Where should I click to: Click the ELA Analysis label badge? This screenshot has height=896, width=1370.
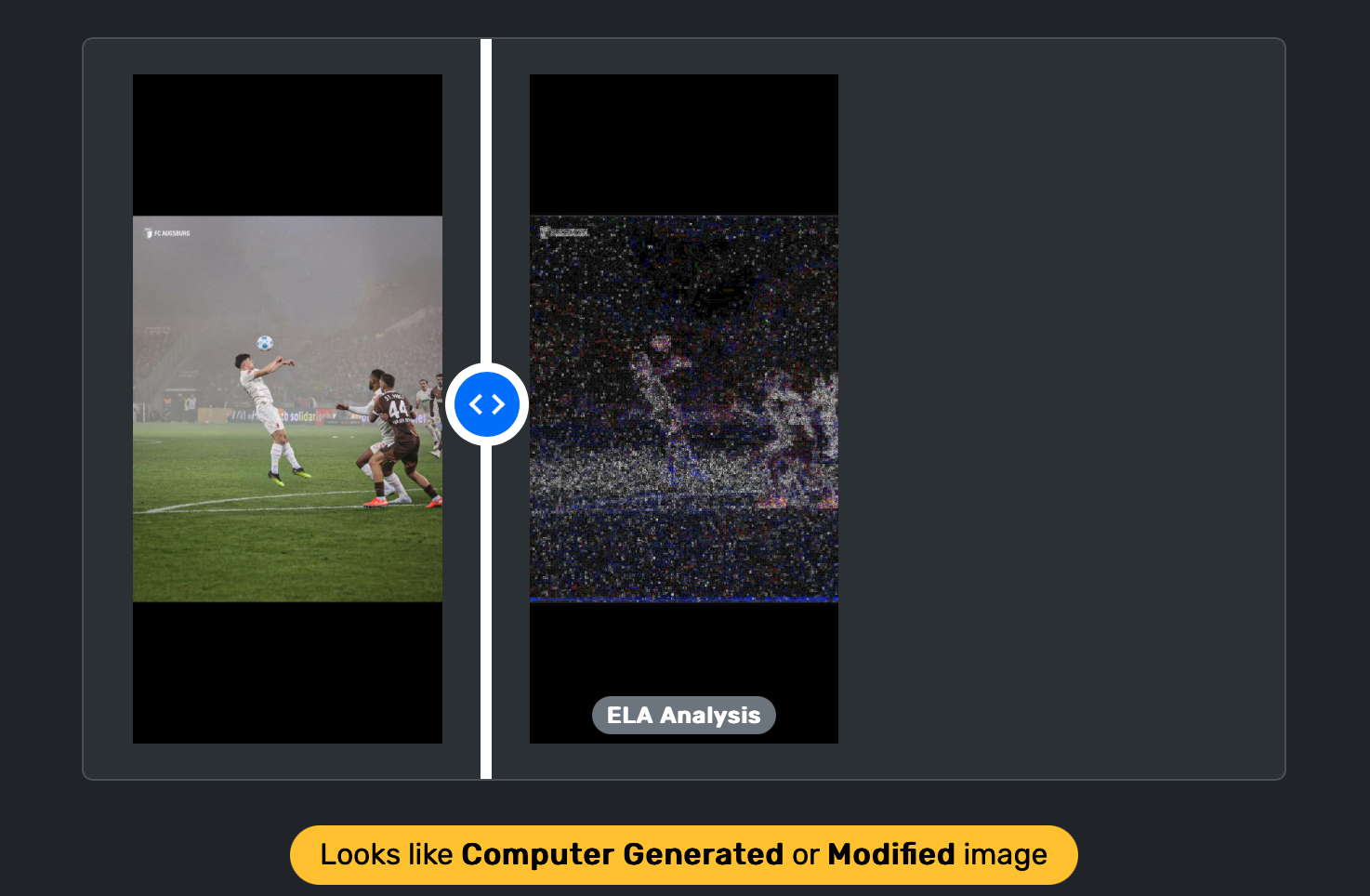(684, 715)
